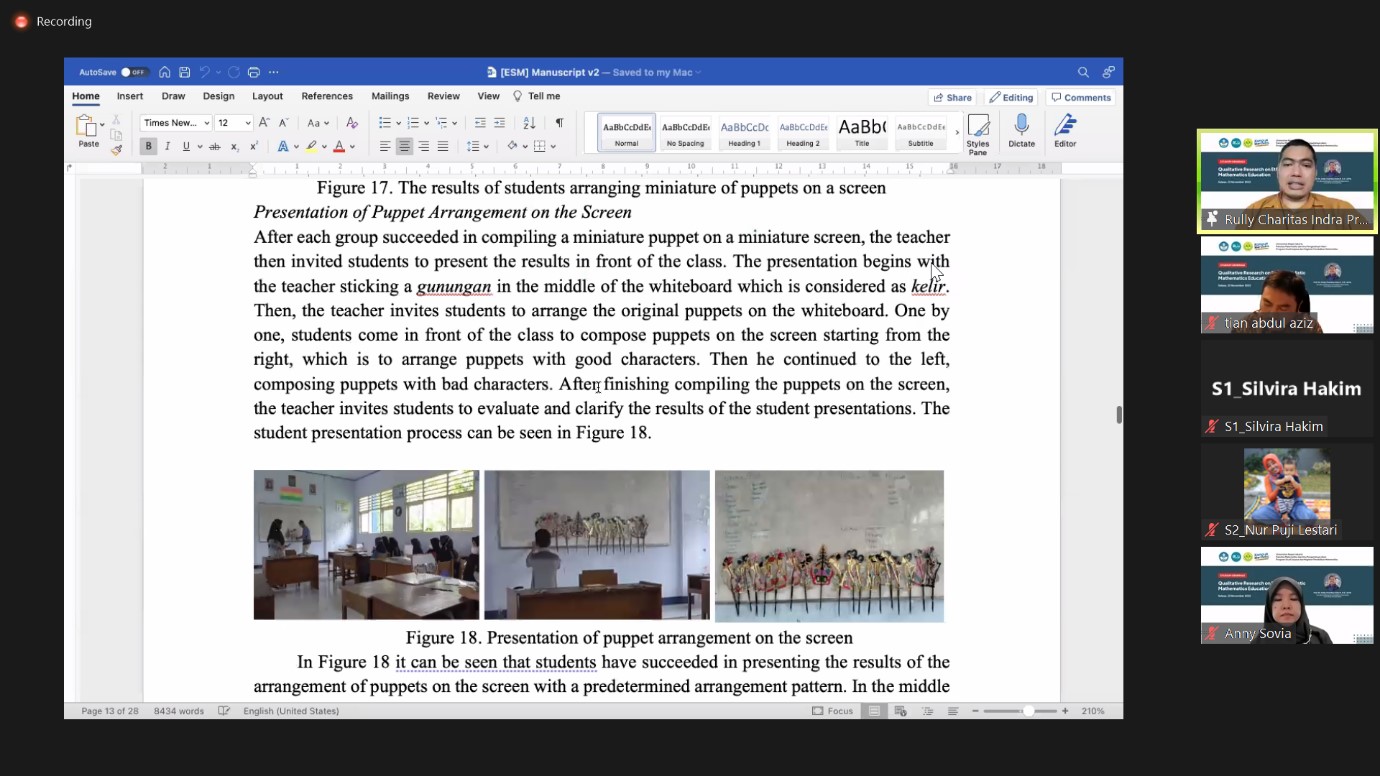Open the Layout tab
1380x776 pixels.
coord(267,96)
